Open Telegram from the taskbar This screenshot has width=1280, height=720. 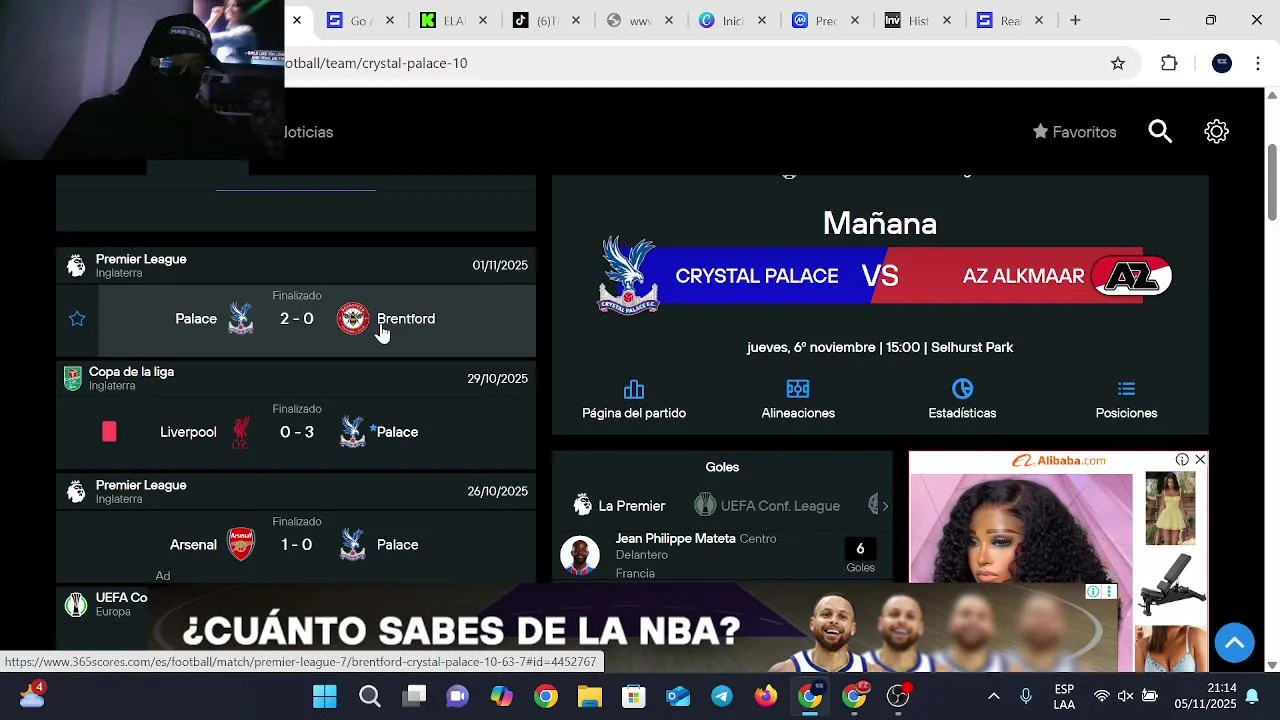tap(722, 696)
